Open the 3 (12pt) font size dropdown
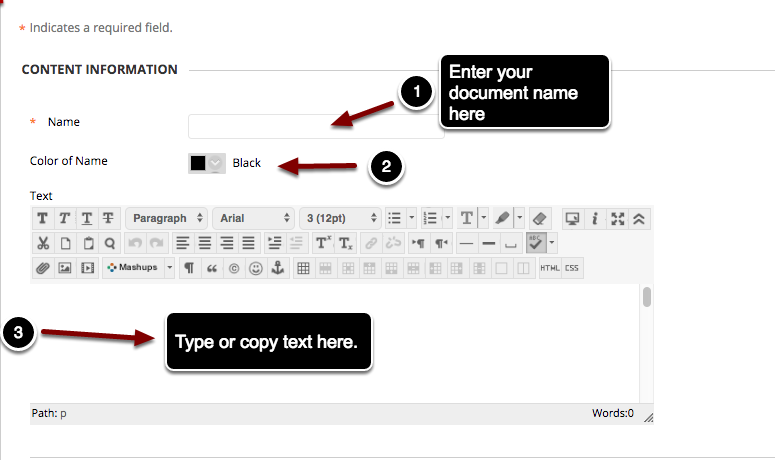This screenshot has height=460, width=775. (x=341, y=218)
